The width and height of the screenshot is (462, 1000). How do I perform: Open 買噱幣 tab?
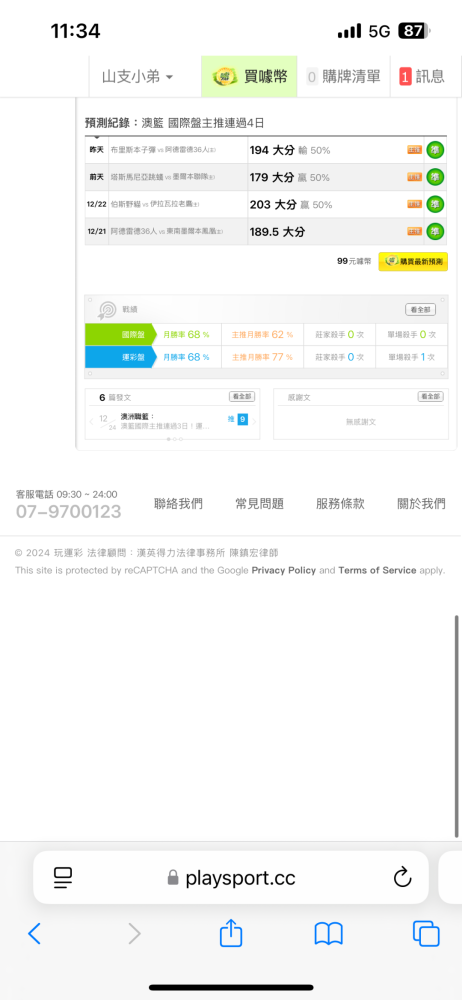249,77
